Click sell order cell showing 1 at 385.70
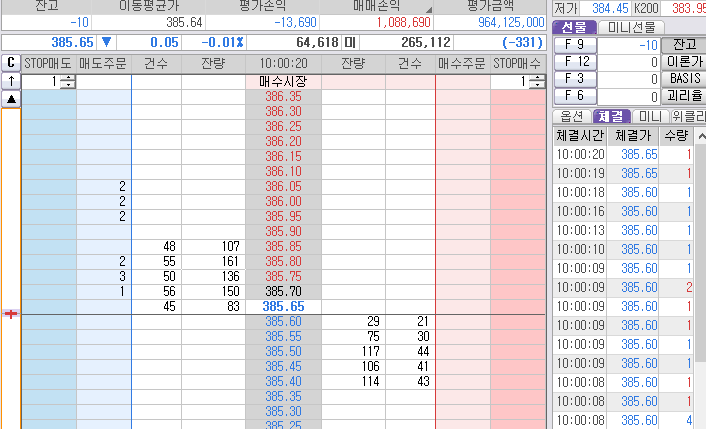The width and height of the screenshot is (706, 429). tap(104, 291)
